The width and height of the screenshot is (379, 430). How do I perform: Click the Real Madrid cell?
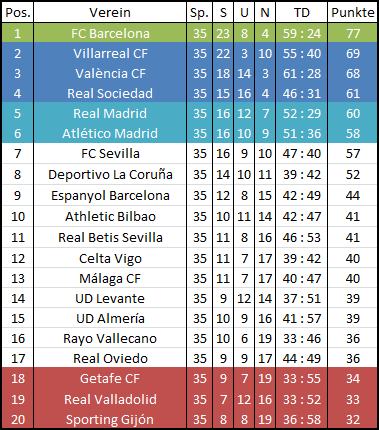point(110,113)
